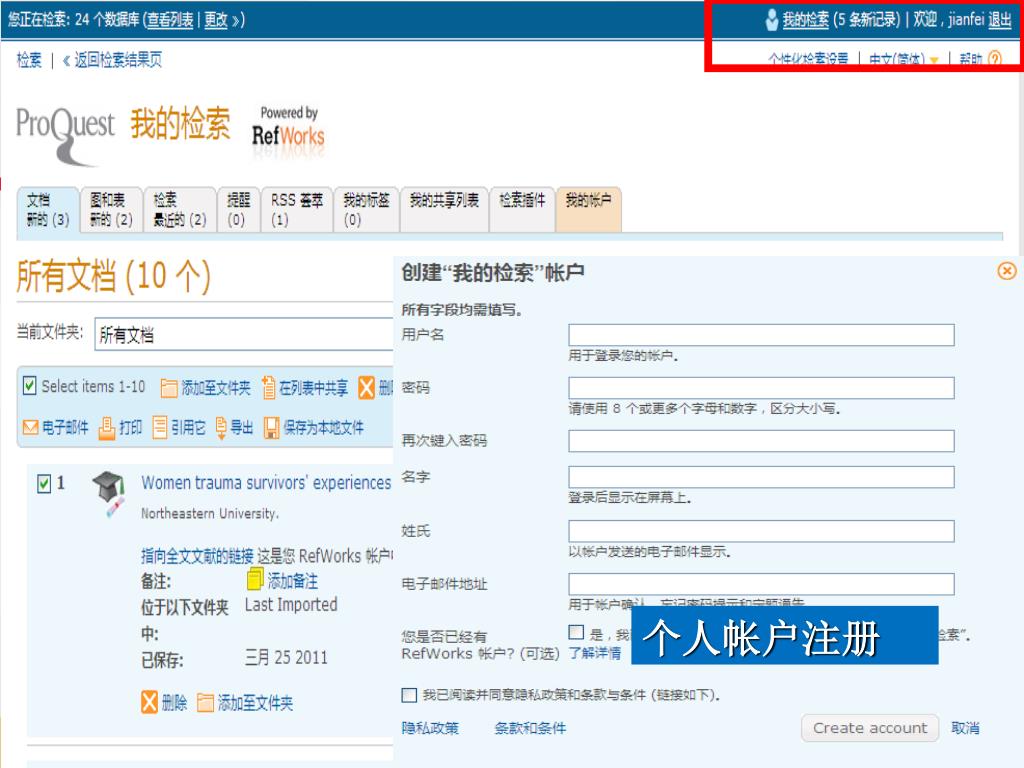Image resolution: width=1024 pixels, height=768 pixels.
Task: Check the privacy policy agreement checkbox
Action: (409, 695)
